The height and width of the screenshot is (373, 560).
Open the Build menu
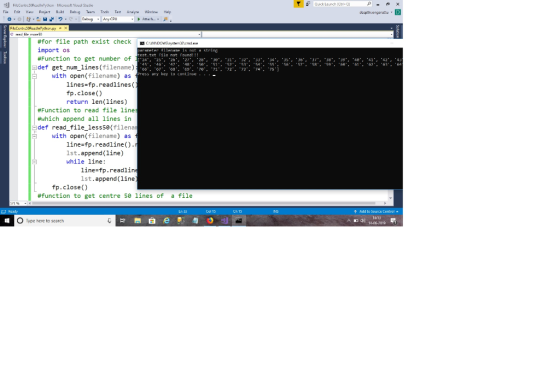(60, 12)
